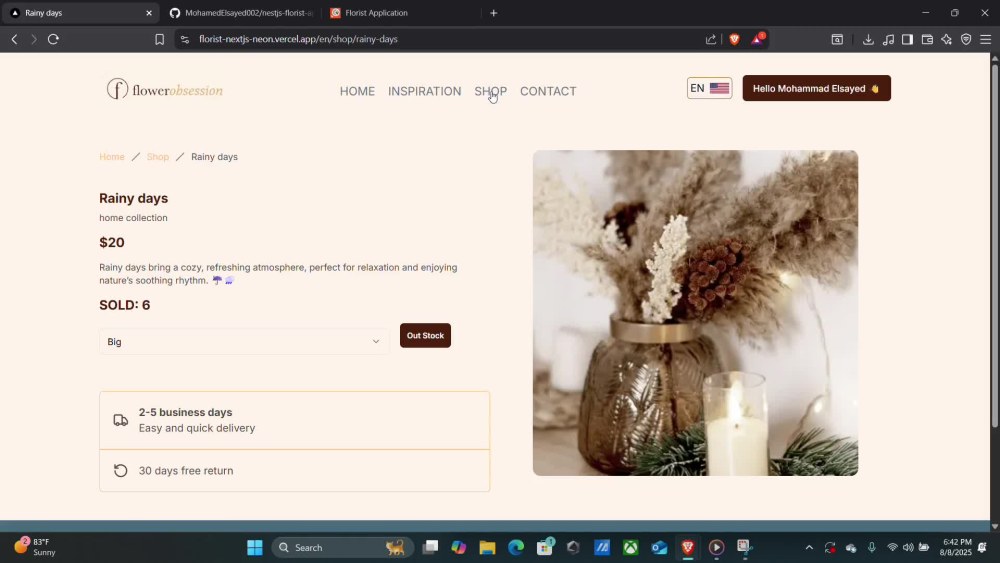Bookmark this page with the bookmark icon

click(x=159, y=40)
